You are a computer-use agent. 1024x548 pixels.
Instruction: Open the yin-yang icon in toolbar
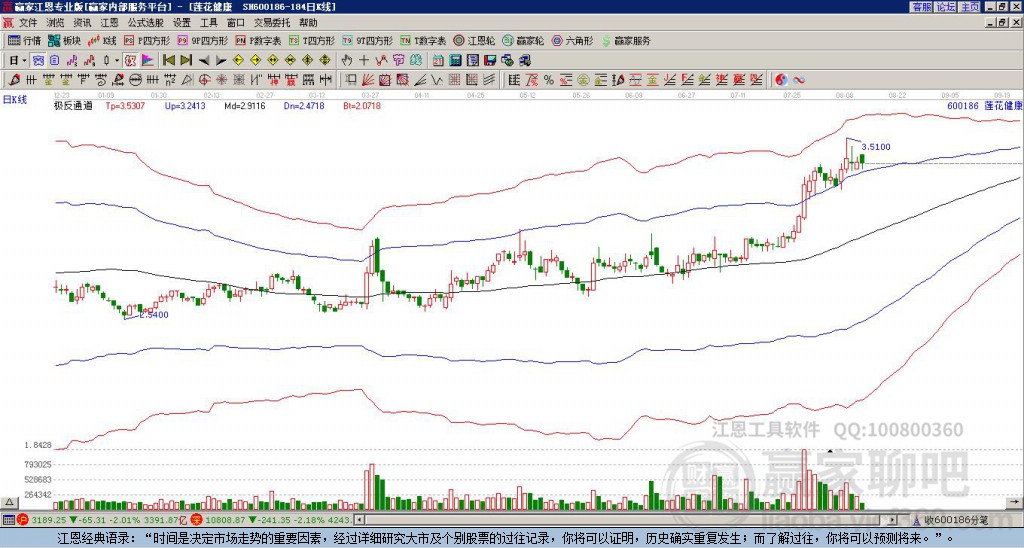coord(780,80)
